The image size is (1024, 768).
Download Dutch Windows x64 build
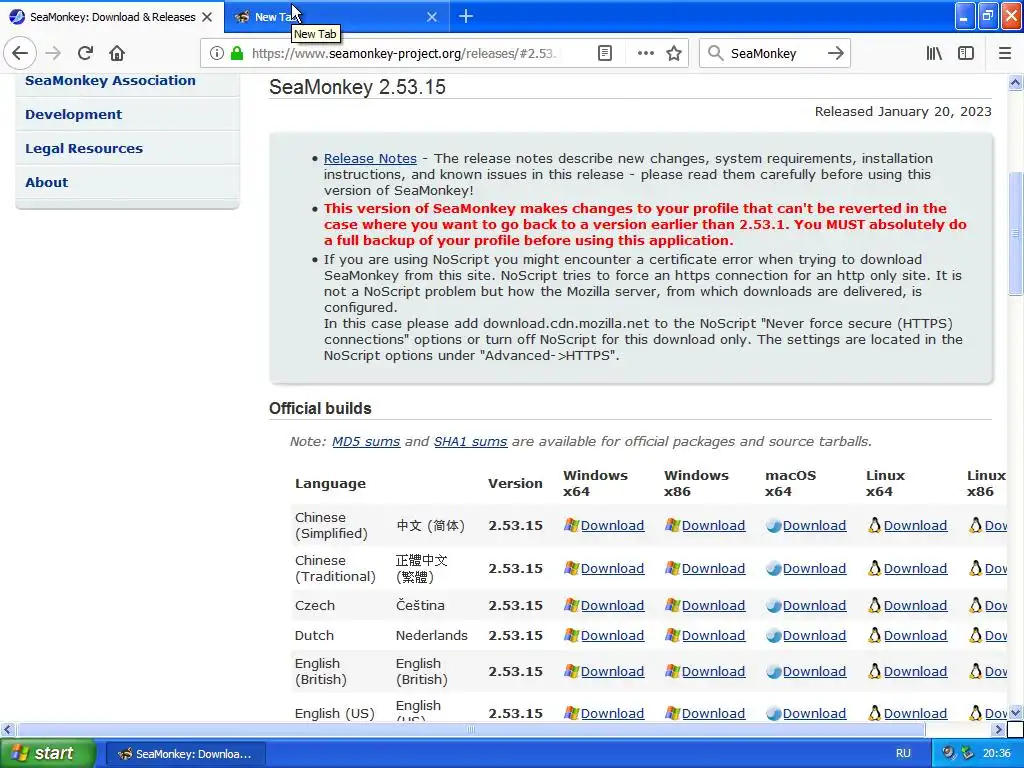pos(612,635)
